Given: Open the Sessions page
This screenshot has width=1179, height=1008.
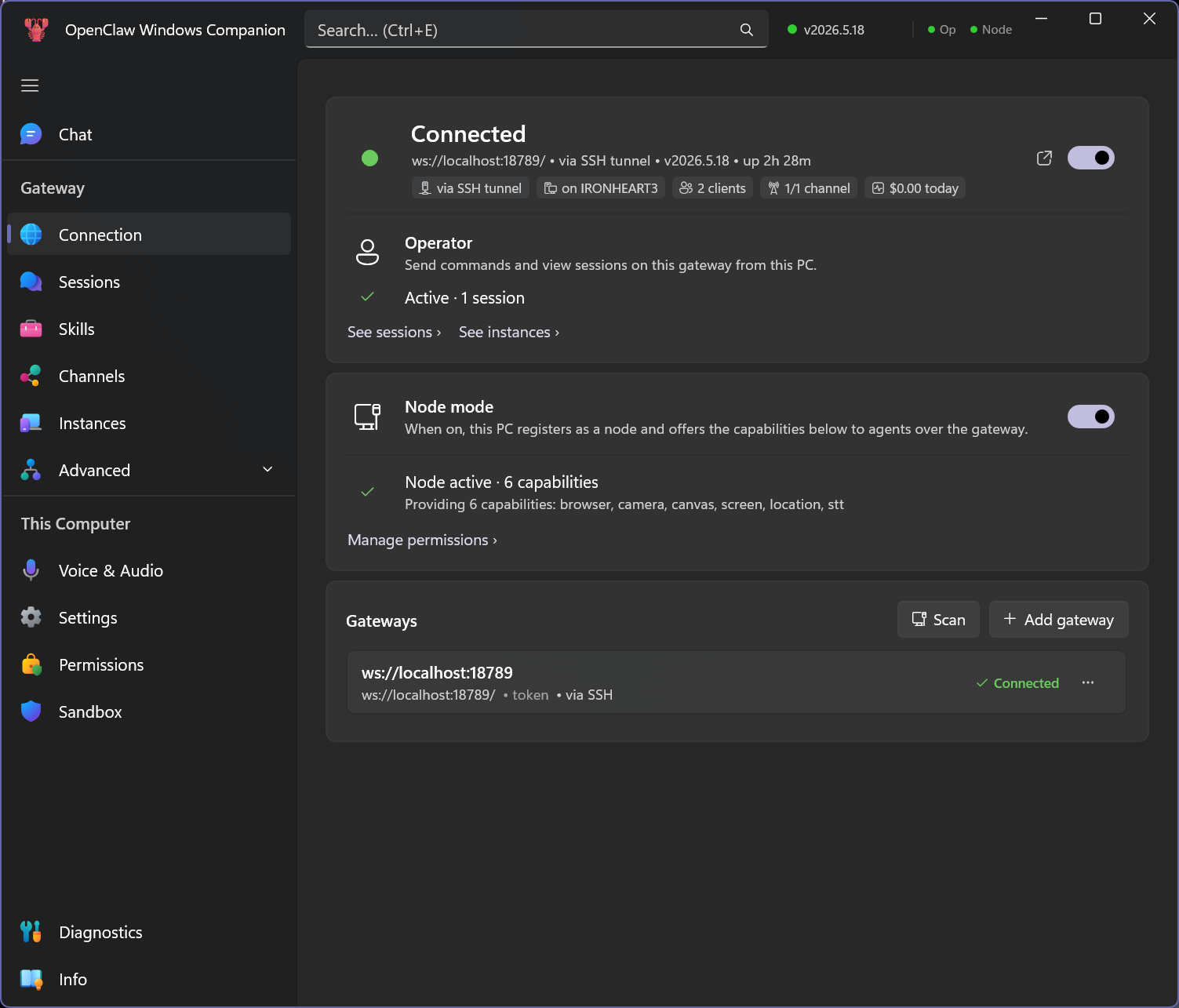Looking at the screenshot, I should (x=149, y=282).
